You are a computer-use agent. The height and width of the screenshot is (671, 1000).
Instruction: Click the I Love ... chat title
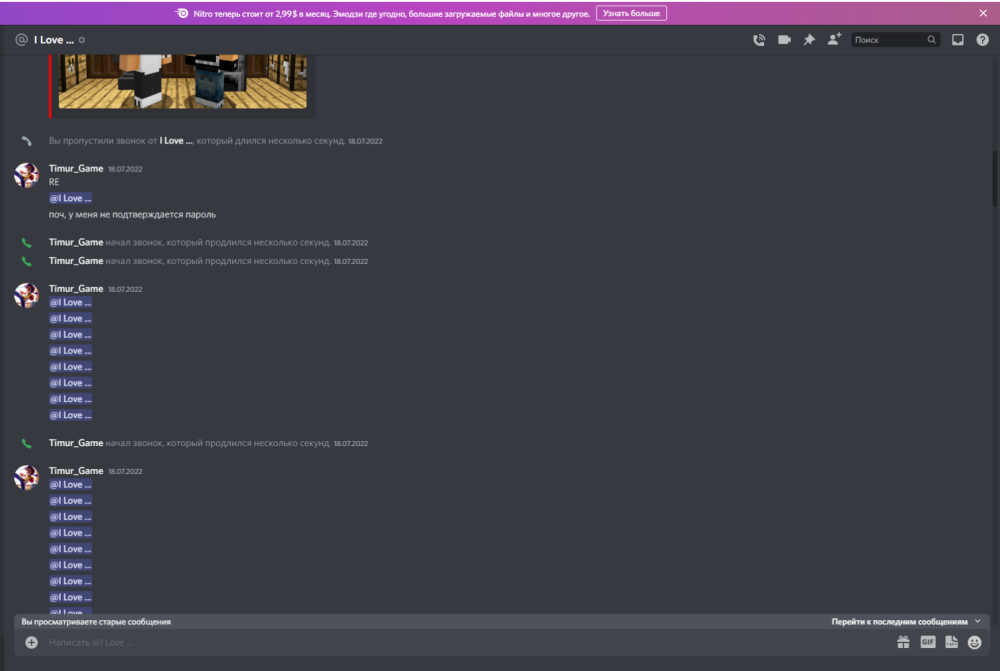click(x=54, y=40)
